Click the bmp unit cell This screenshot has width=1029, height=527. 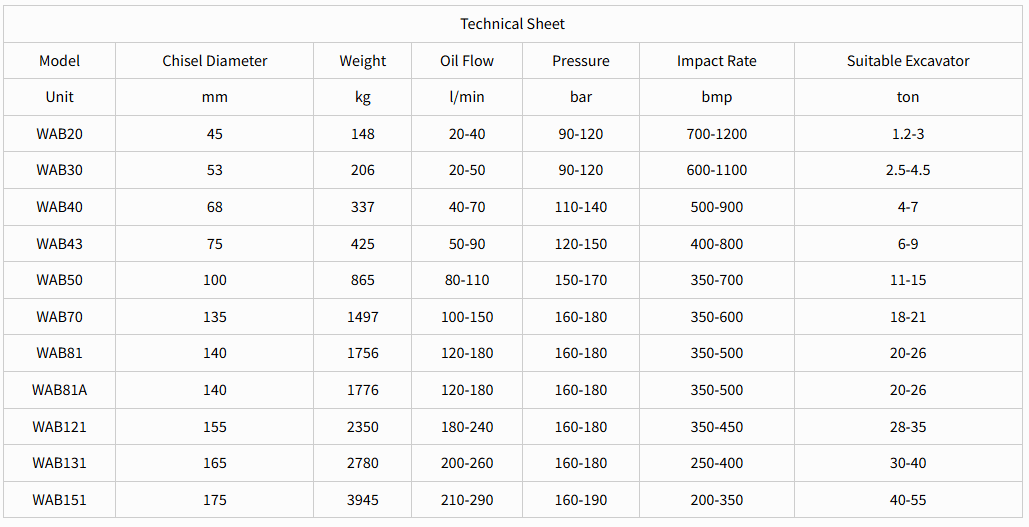pyautogui.click(x=716, y=97)
